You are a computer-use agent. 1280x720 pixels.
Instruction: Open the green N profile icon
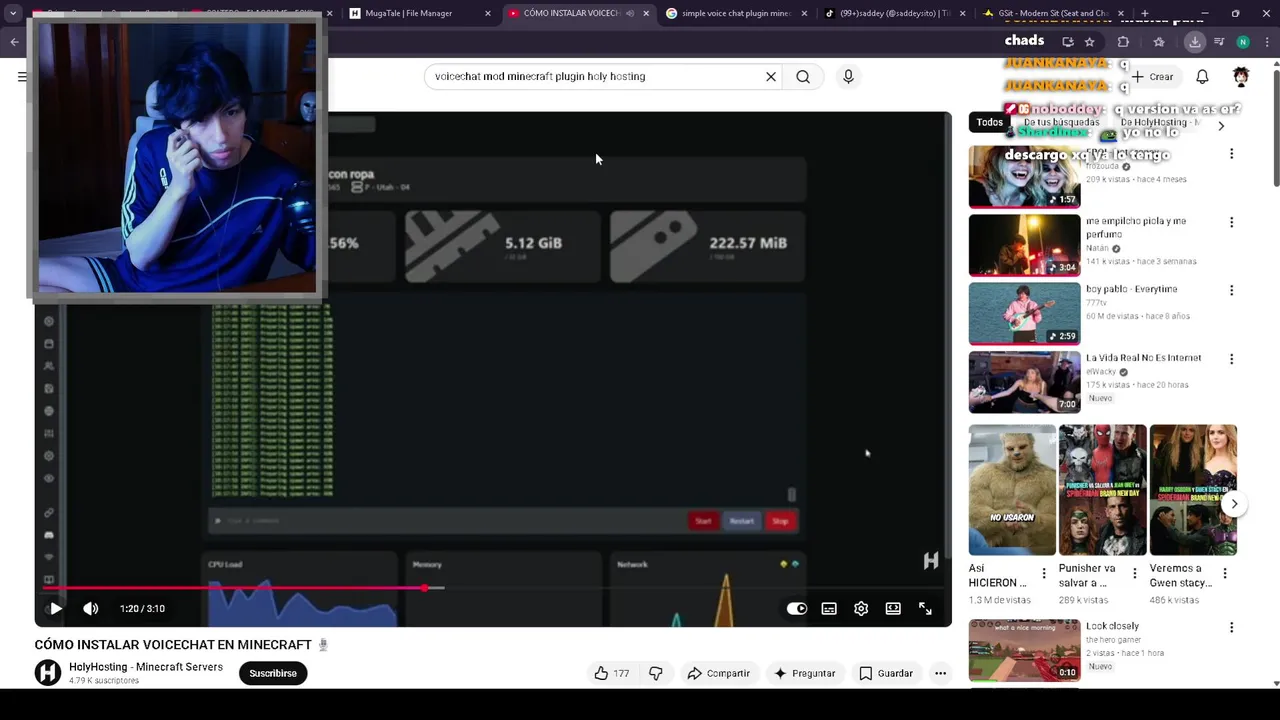(x=1243, y=42)
